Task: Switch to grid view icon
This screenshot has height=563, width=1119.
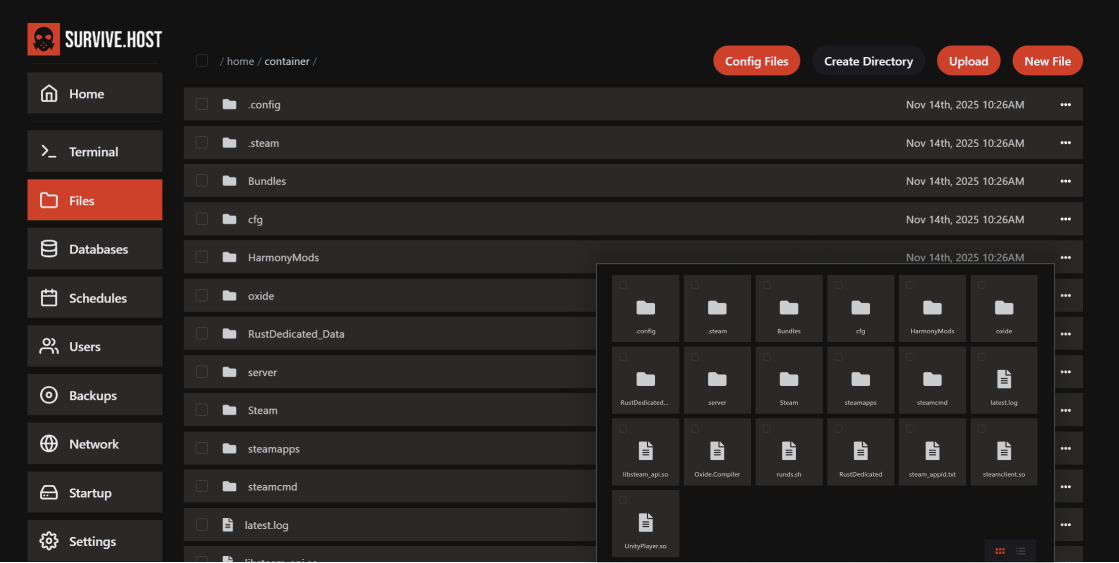Action: coord(999,551)
